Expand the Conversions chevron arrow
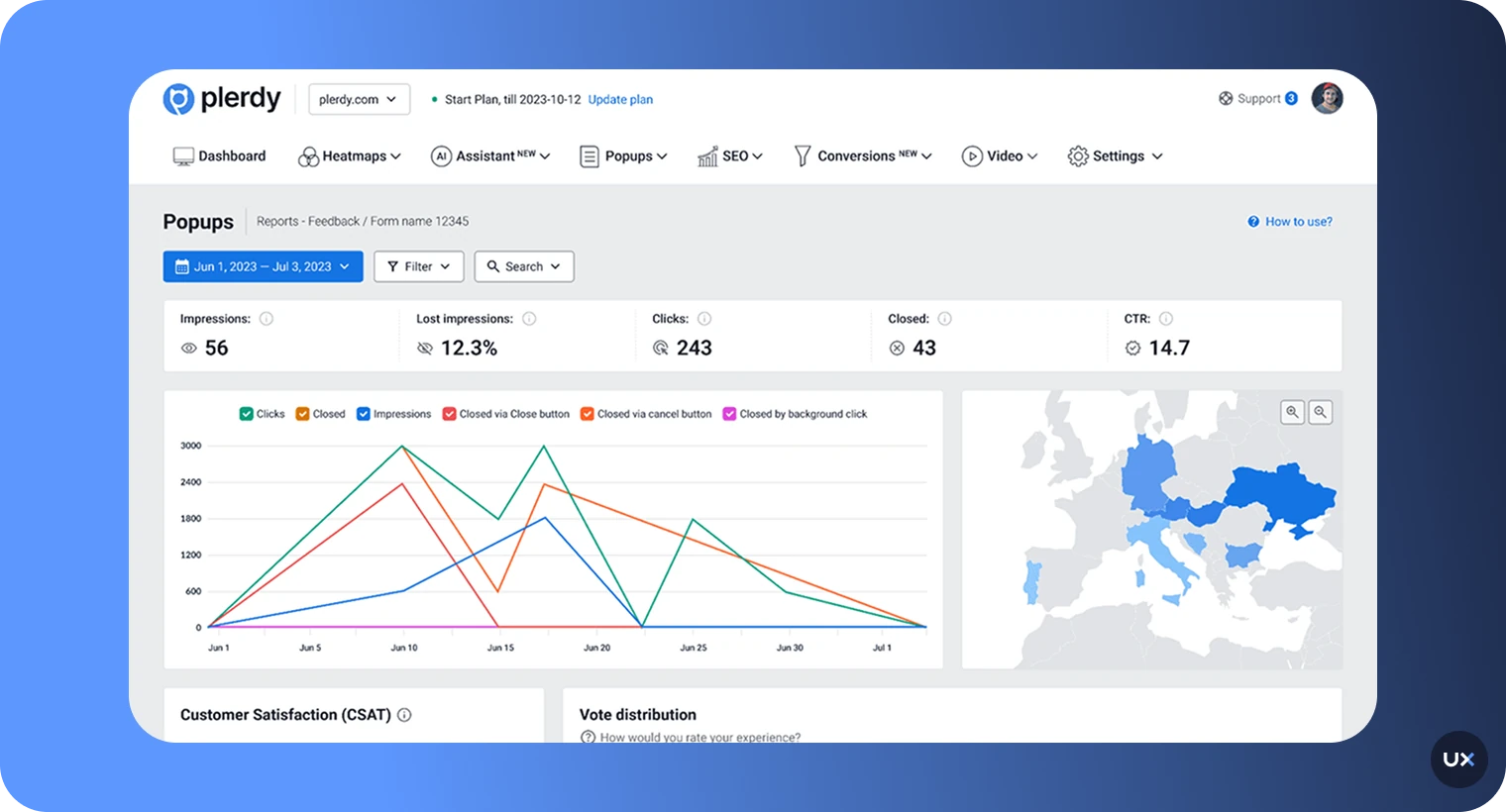Image resolution: width=1506 pixels, height=812 pixels. point(926,156)
